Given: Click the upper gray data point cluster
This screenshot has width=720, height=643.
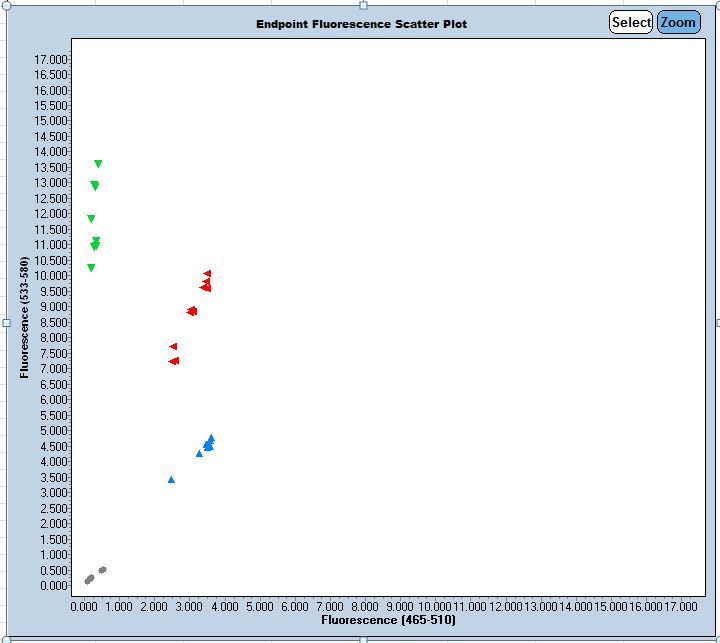Looking at the screenshot, I should click(102, 570).
